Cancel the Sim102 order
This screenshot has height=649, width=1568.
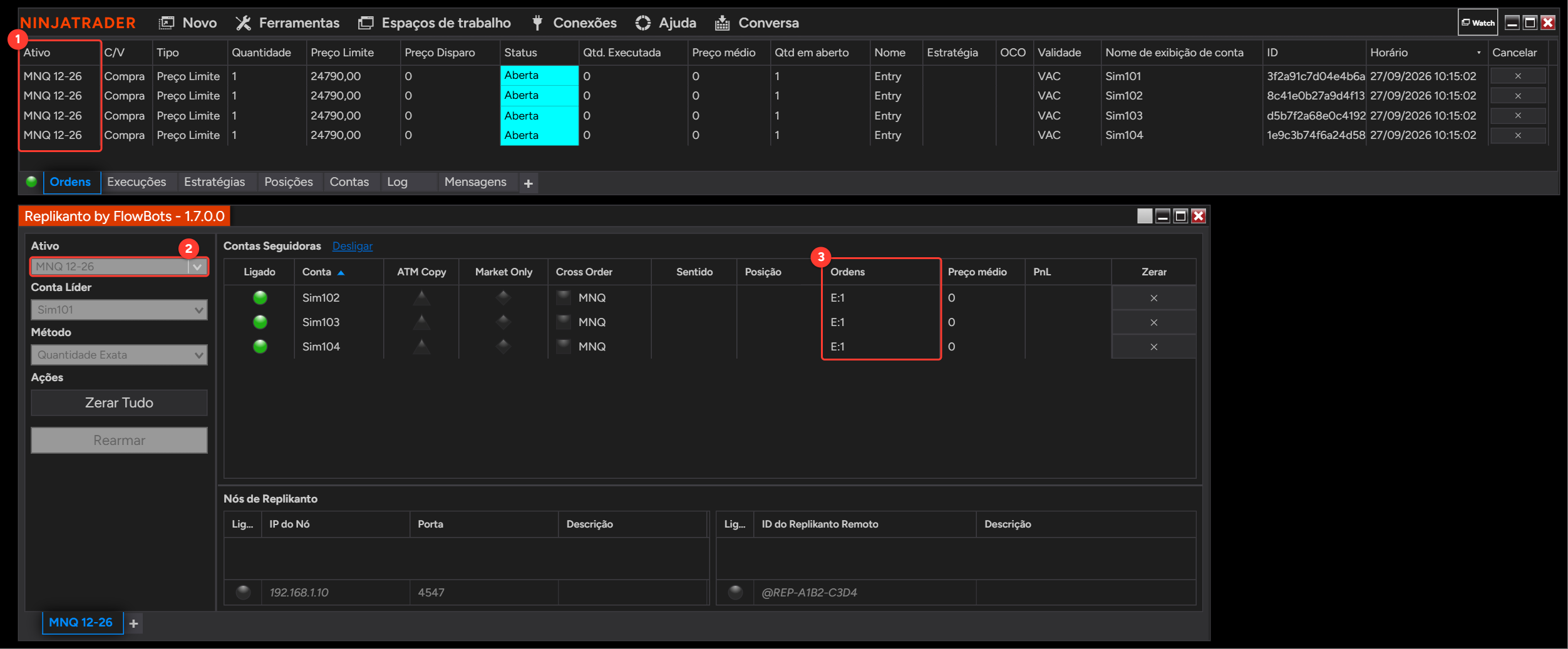(1518, 96)
